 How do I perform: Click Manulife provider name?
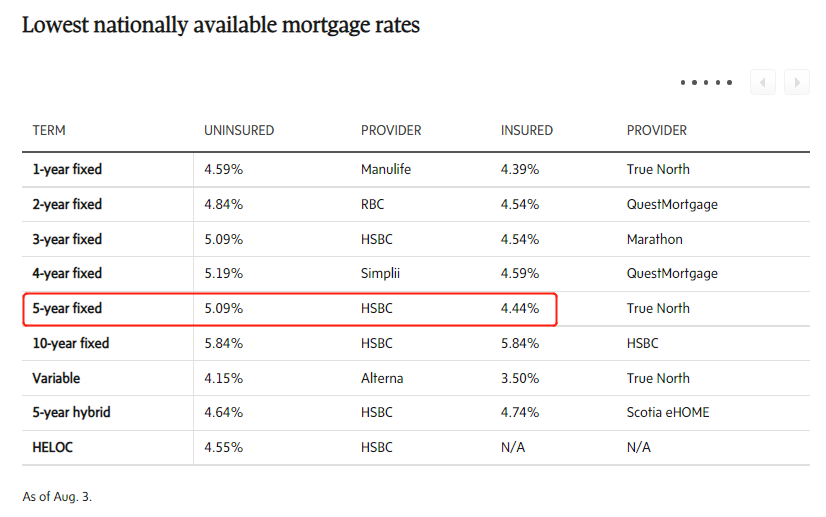[386, 169]
